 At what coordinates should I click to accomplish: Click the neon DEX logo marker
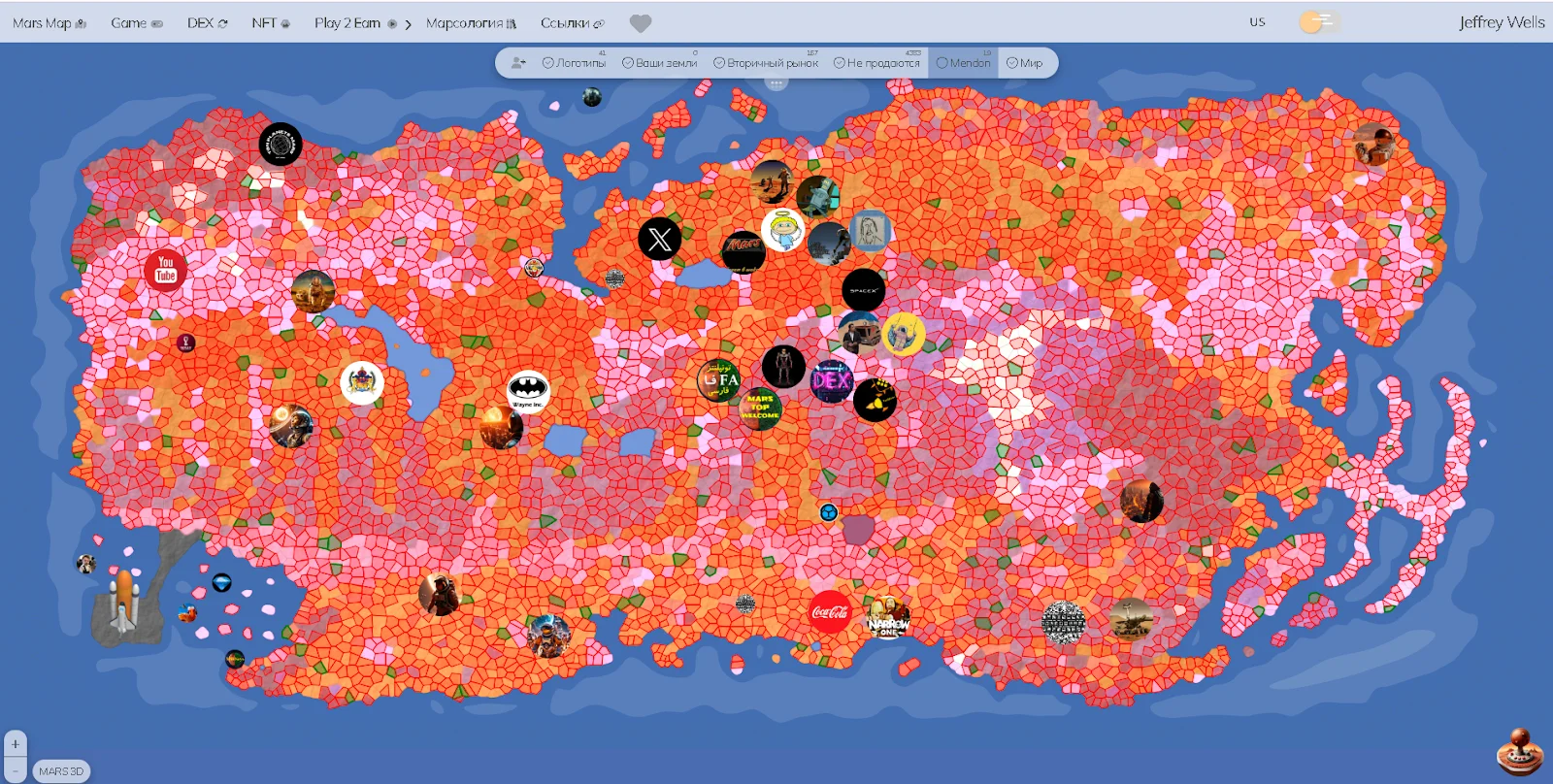(x=832, y=381)
